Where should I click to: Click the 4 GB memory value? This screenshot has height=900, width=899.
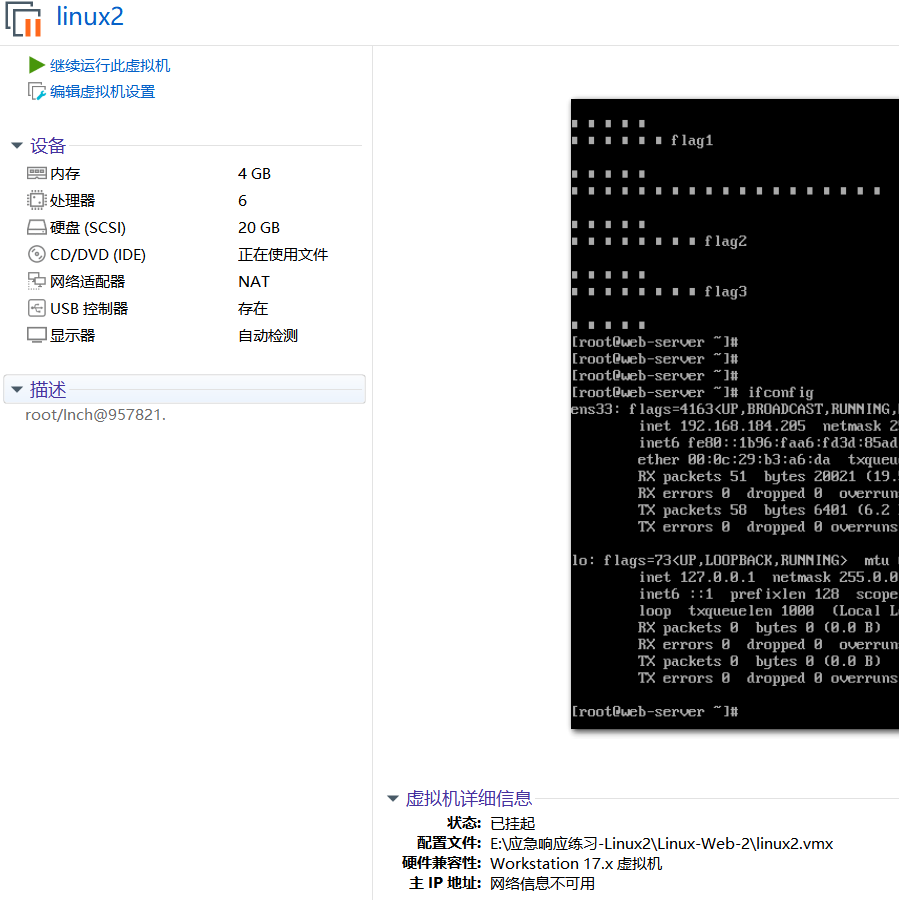pyautogui.click(x=254, y=173)
